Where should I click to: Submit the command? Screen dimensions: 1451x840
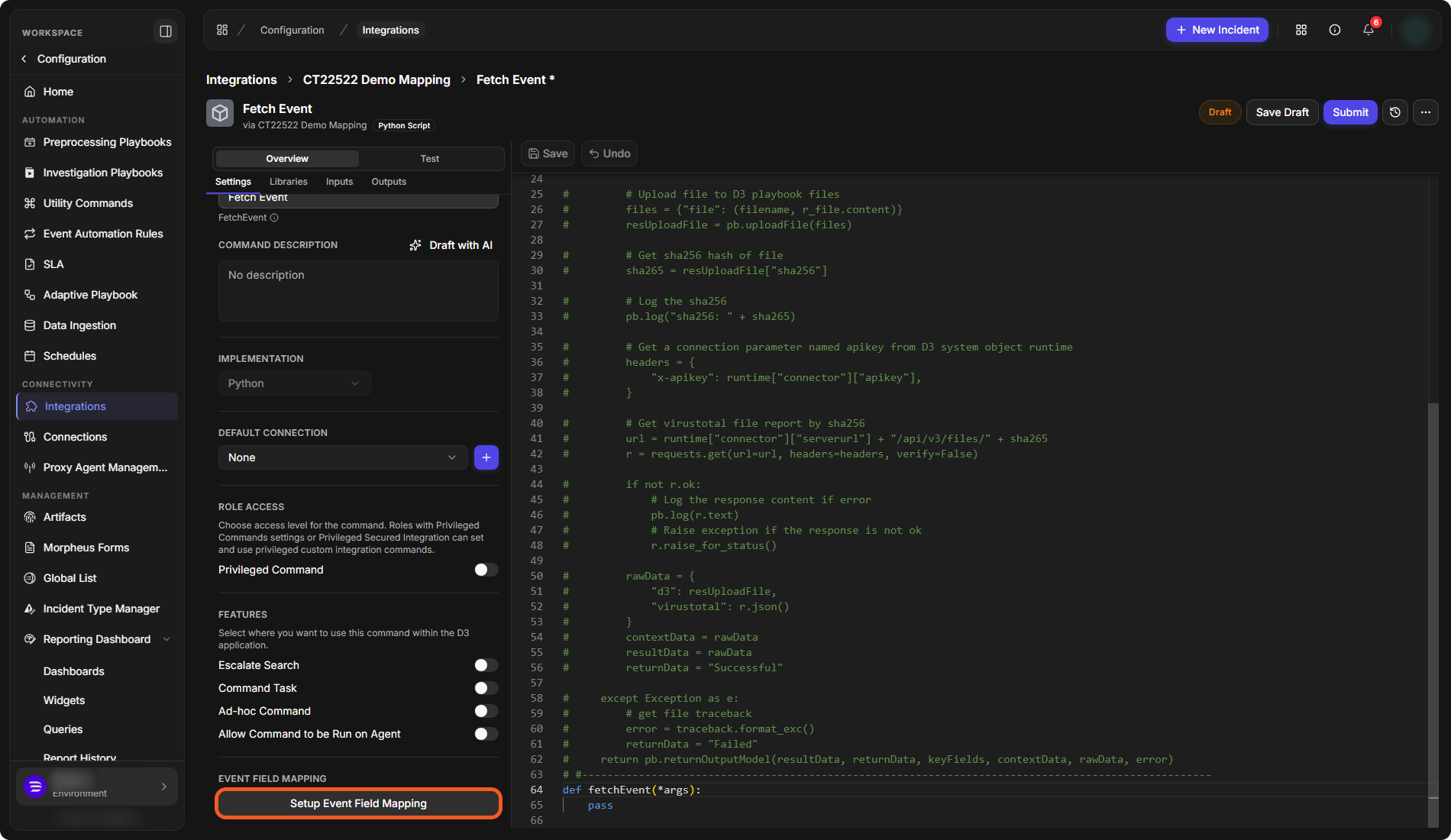coord(1350,112)
